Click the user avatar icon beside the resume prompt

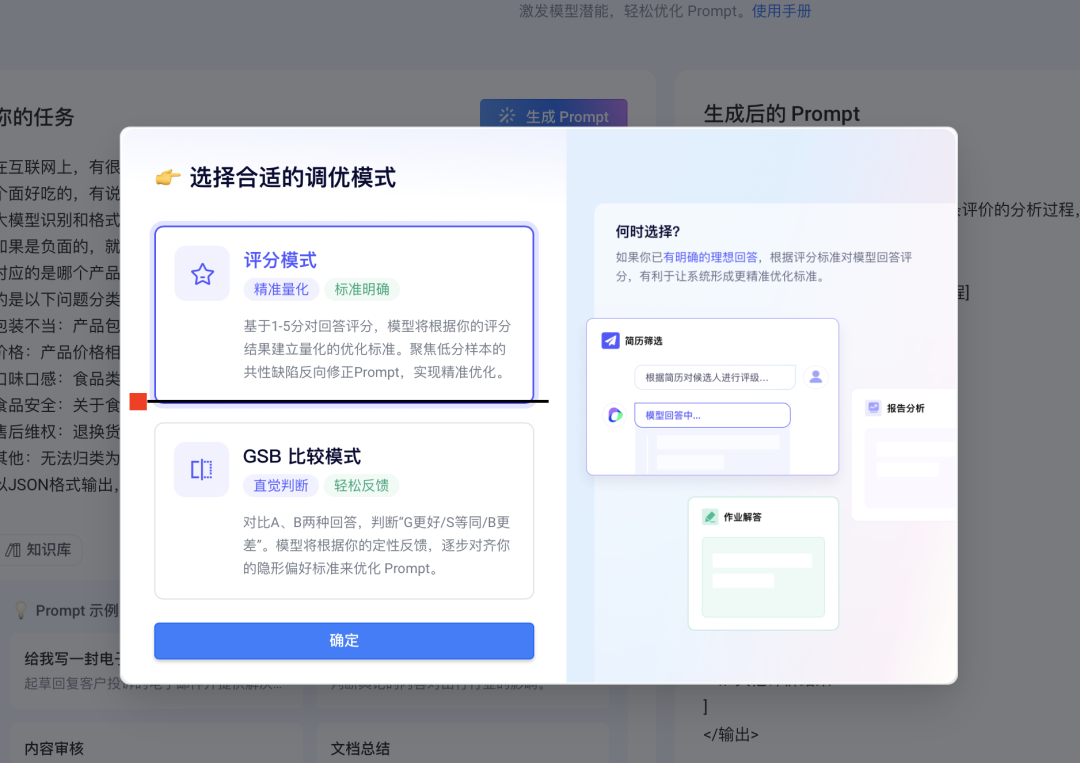click(x=815, y=376)
